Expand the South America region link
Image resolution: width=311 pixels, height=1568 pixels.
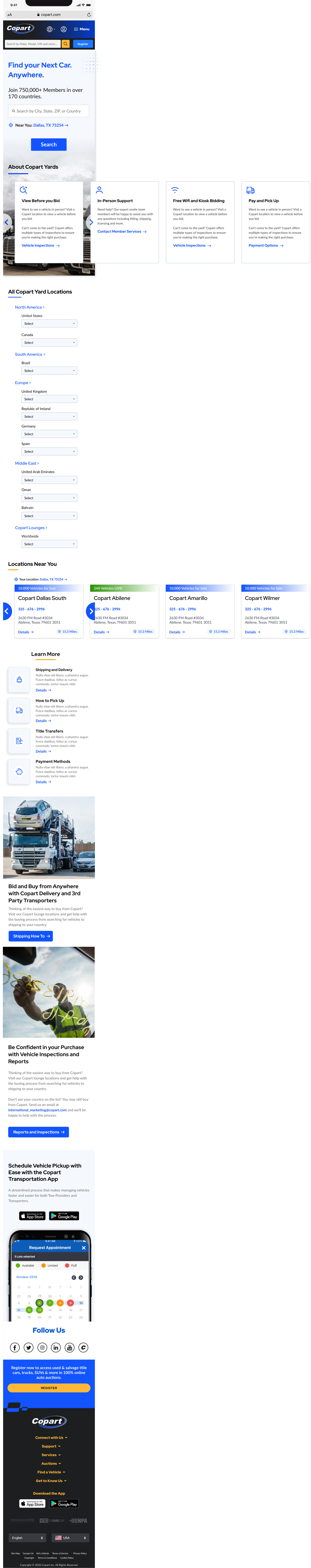(30, 354)
